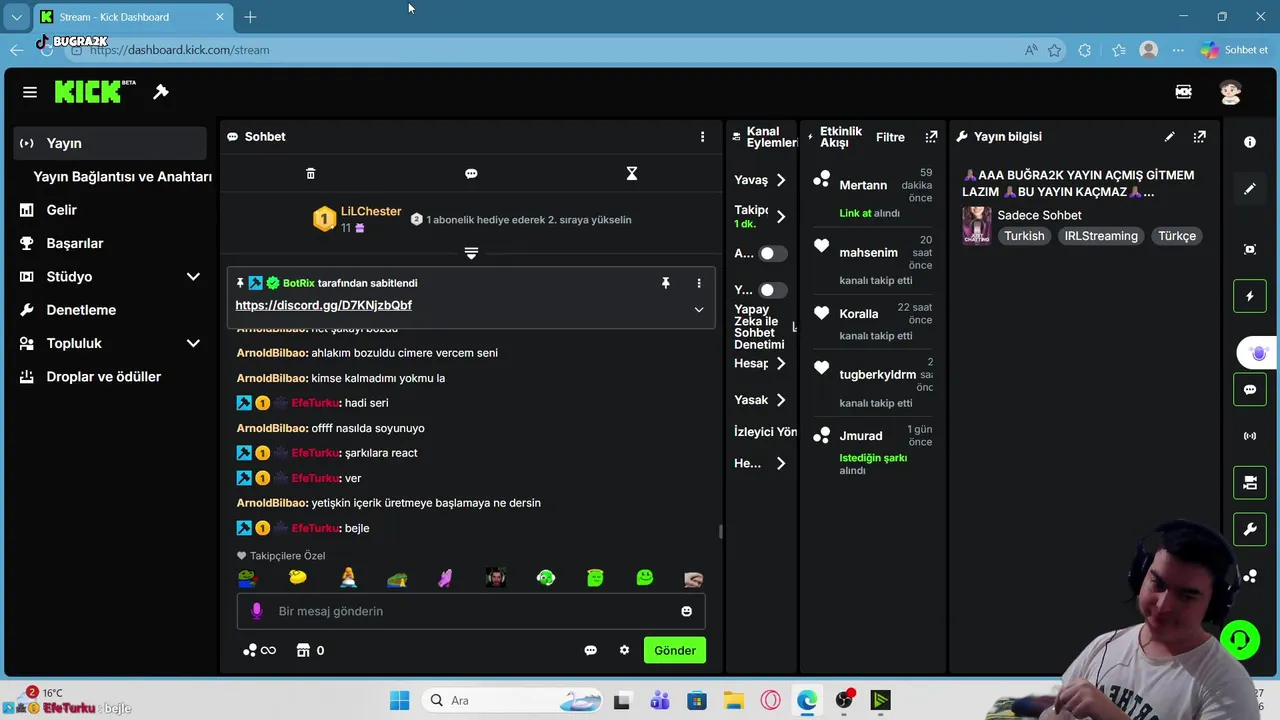Open the profile avatar menu
Screen dimensions: 1280x720
(1231, 92)
